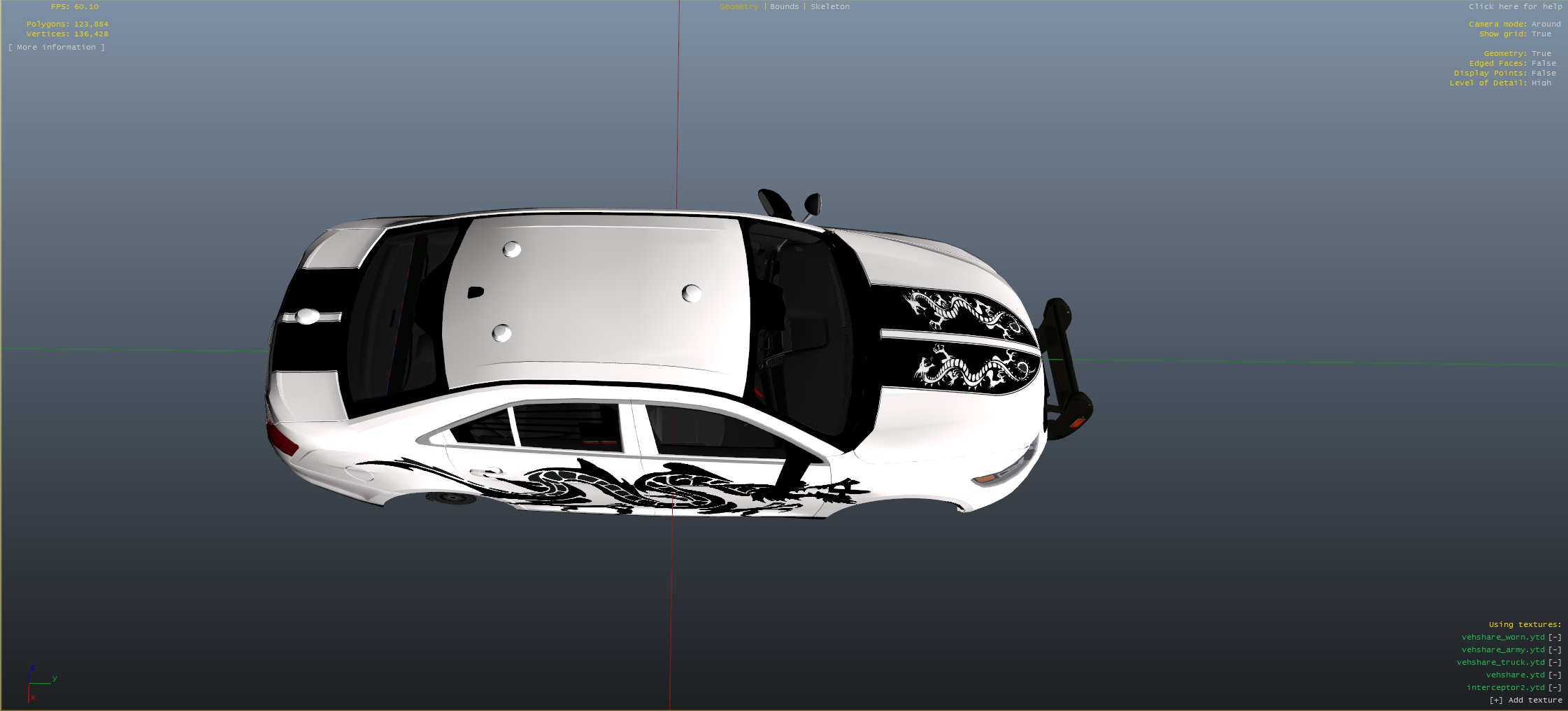The width and height of the screenshot is (1568, 711).
Task: Switch to the Bounds tab
Action: pos(784,7)
